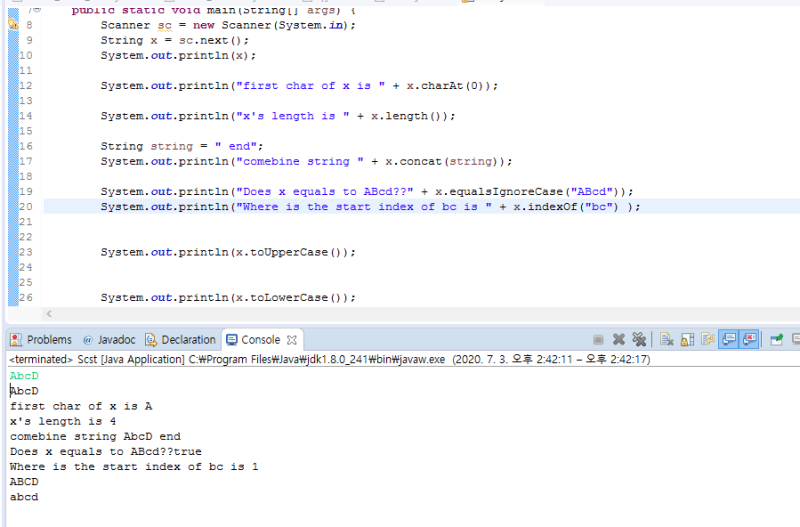
Task: Remove all terminated launches with double X icon
Action: tap(639, 340)
